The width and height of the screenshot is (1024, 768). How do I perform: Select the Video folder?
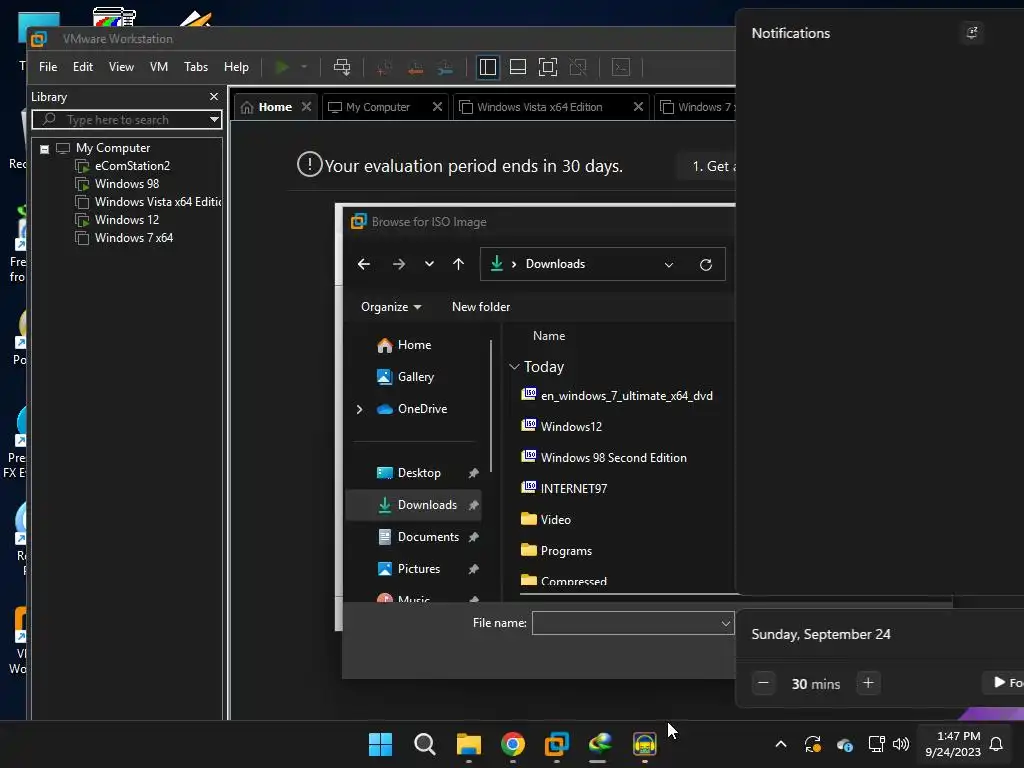coord(545,520)
